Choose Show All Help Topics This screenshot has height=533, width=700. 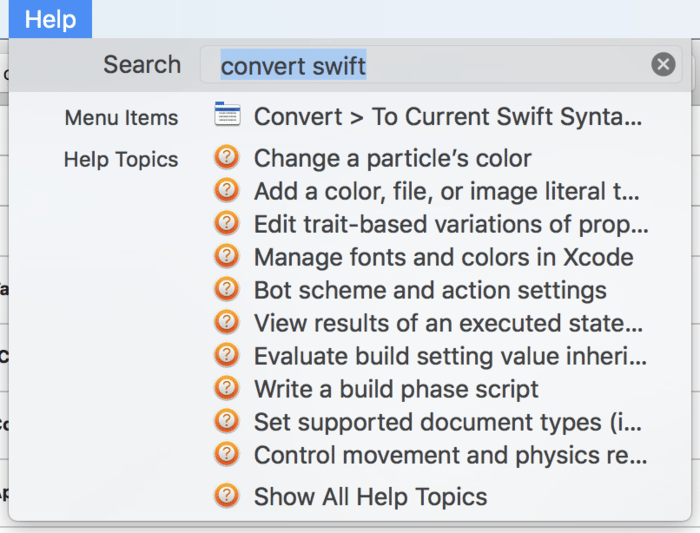click(370, 496)
